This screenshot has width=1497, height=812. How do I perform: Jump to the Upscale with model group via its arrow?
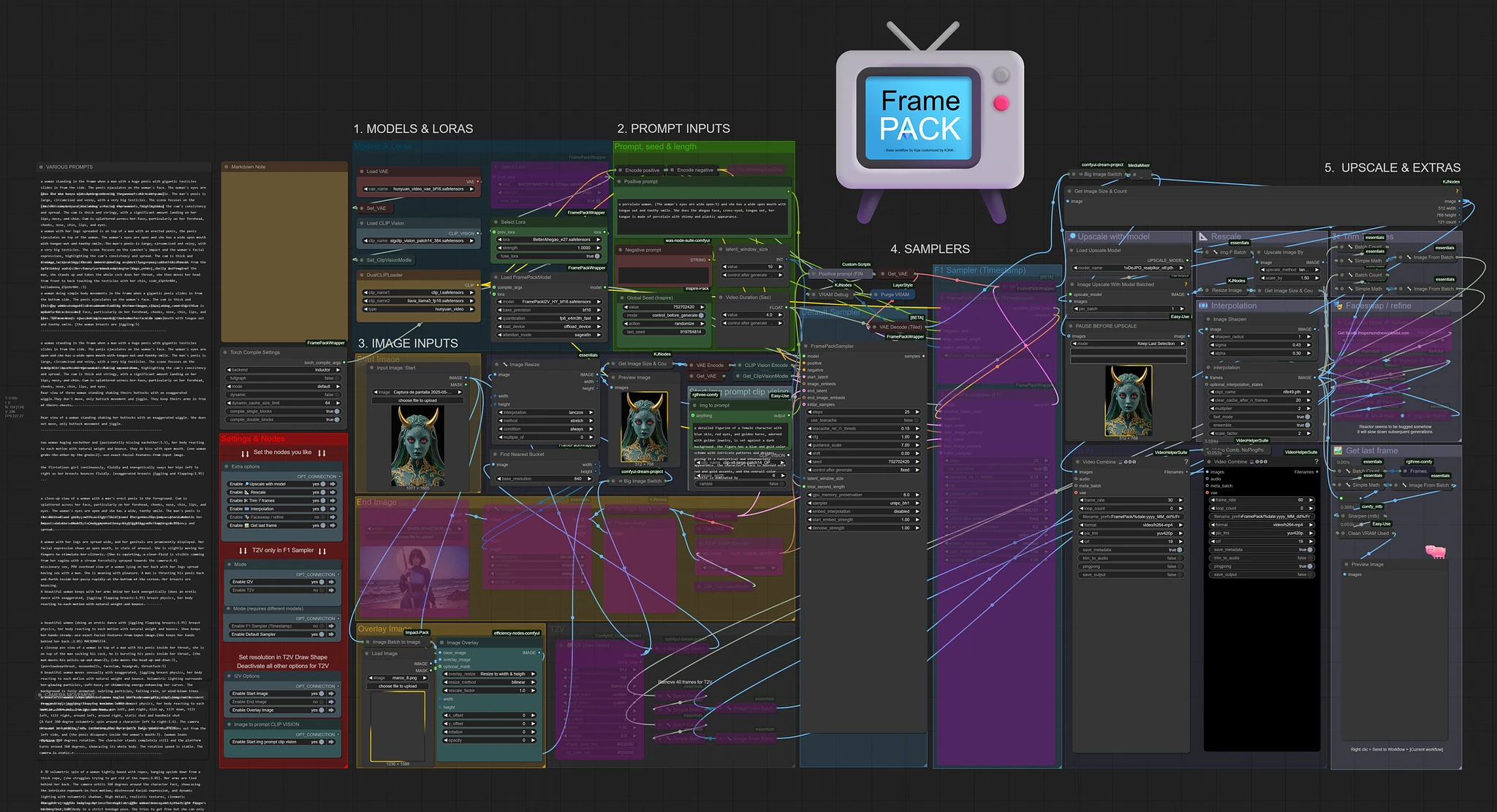coord(333,484)
